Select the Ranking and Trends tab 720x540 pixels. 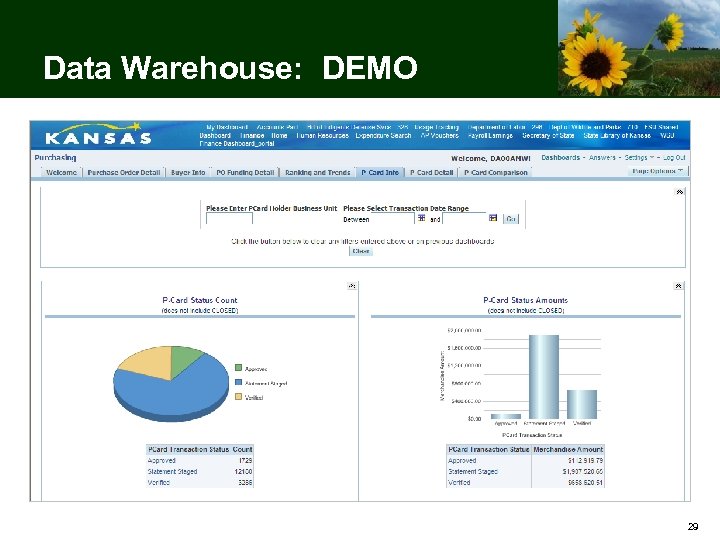[x=317, y=173]
